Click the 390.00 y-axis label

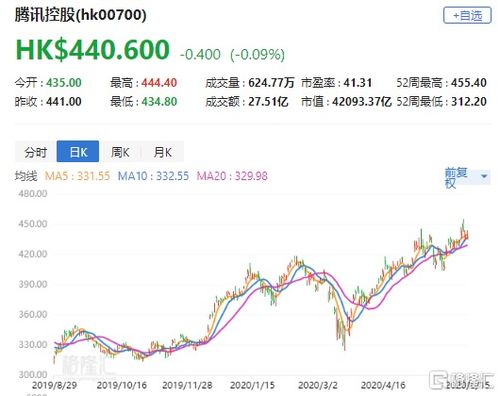click(x=33, y=284)
